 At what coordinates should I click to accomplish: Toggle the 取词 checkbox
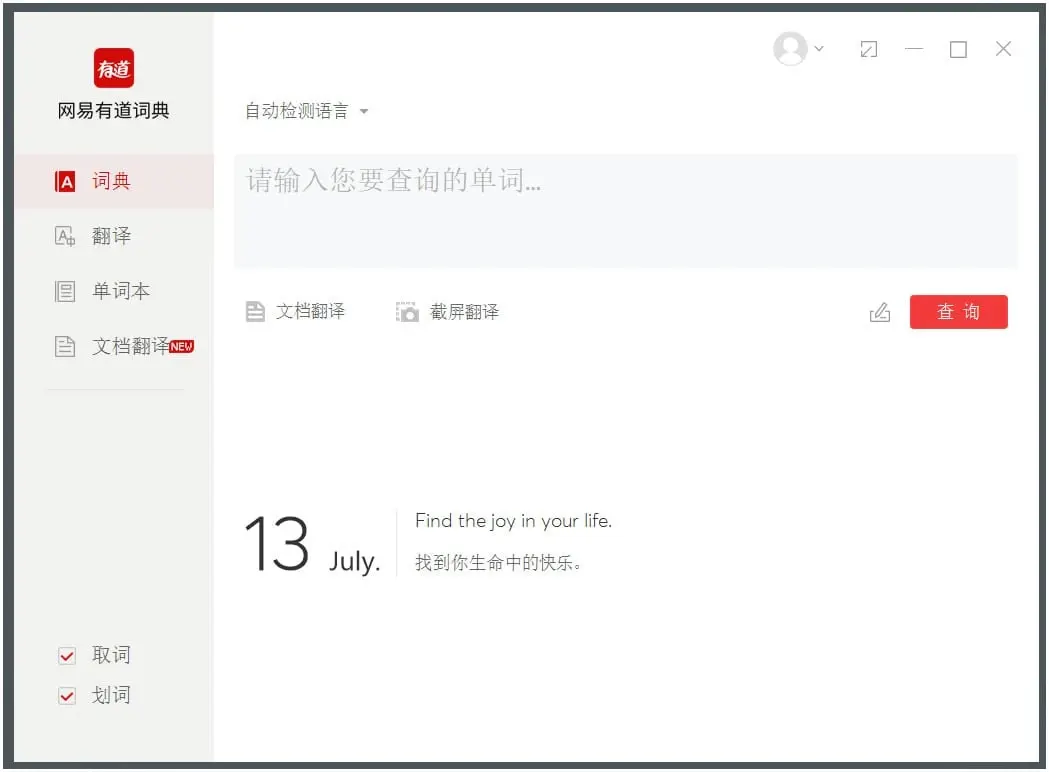(x=68, y=656)
